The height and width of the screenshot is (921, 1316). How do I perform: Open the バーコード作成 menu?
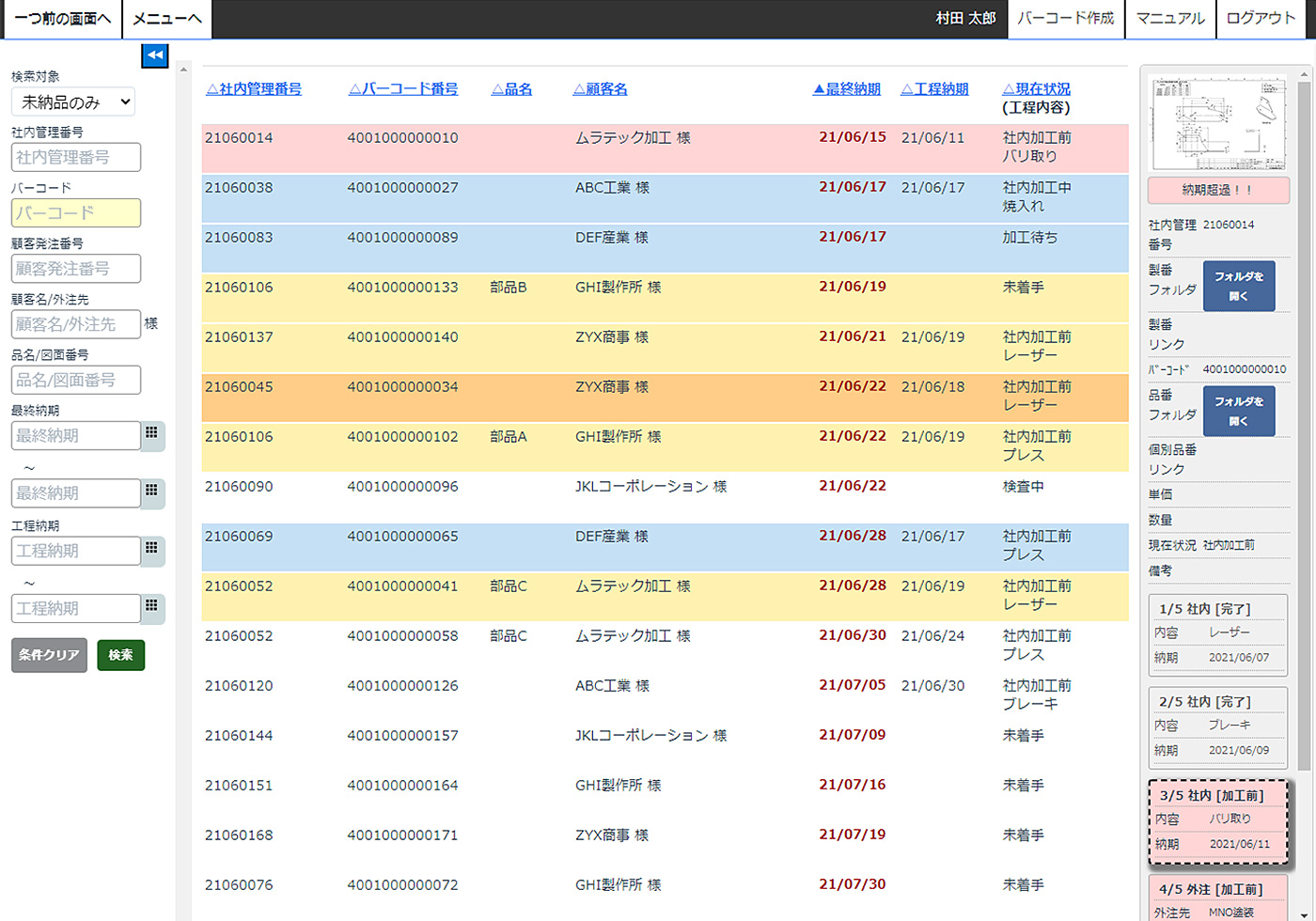point(1065,19)
